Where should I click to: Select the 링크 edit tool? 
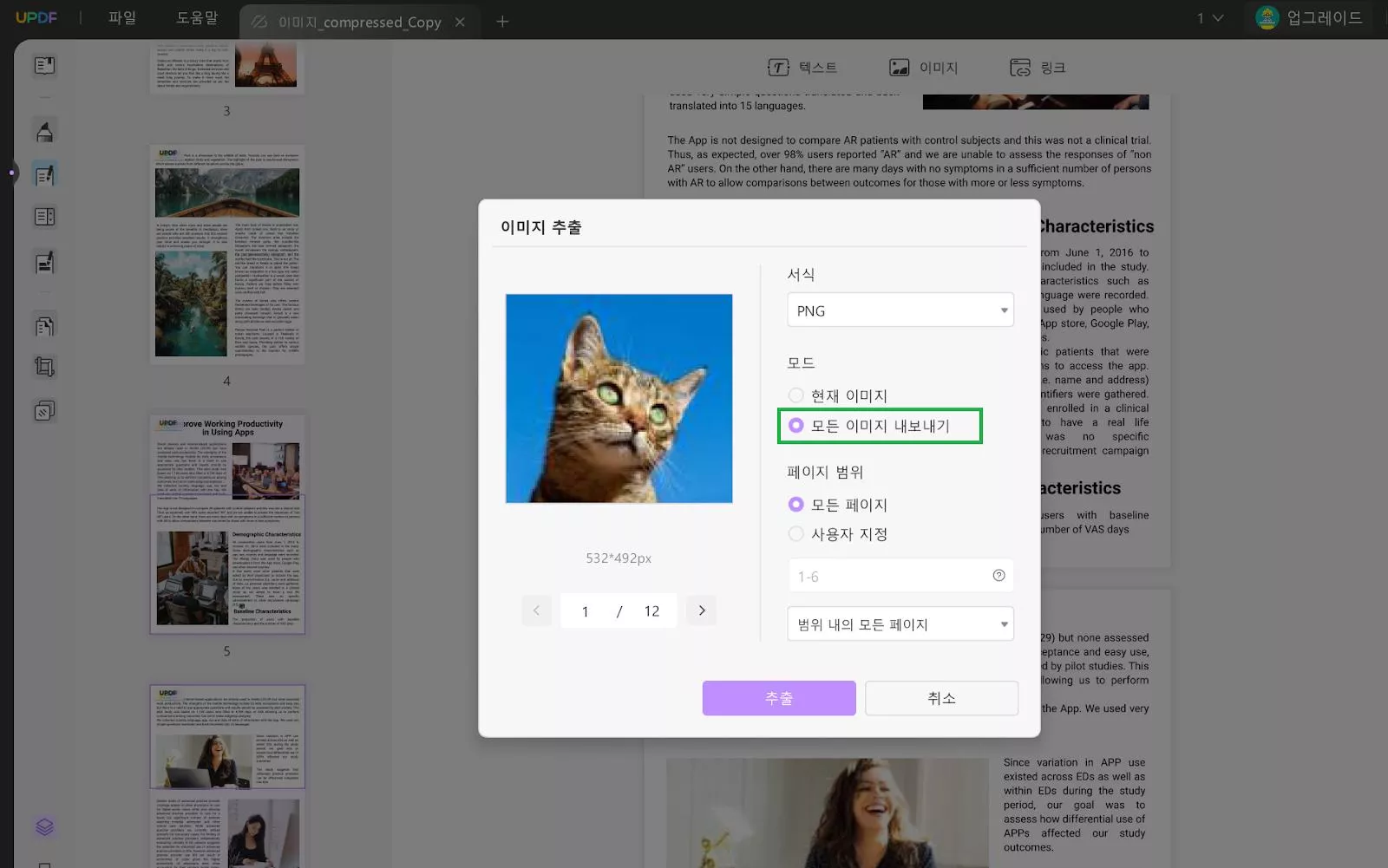click(1038, 68)
